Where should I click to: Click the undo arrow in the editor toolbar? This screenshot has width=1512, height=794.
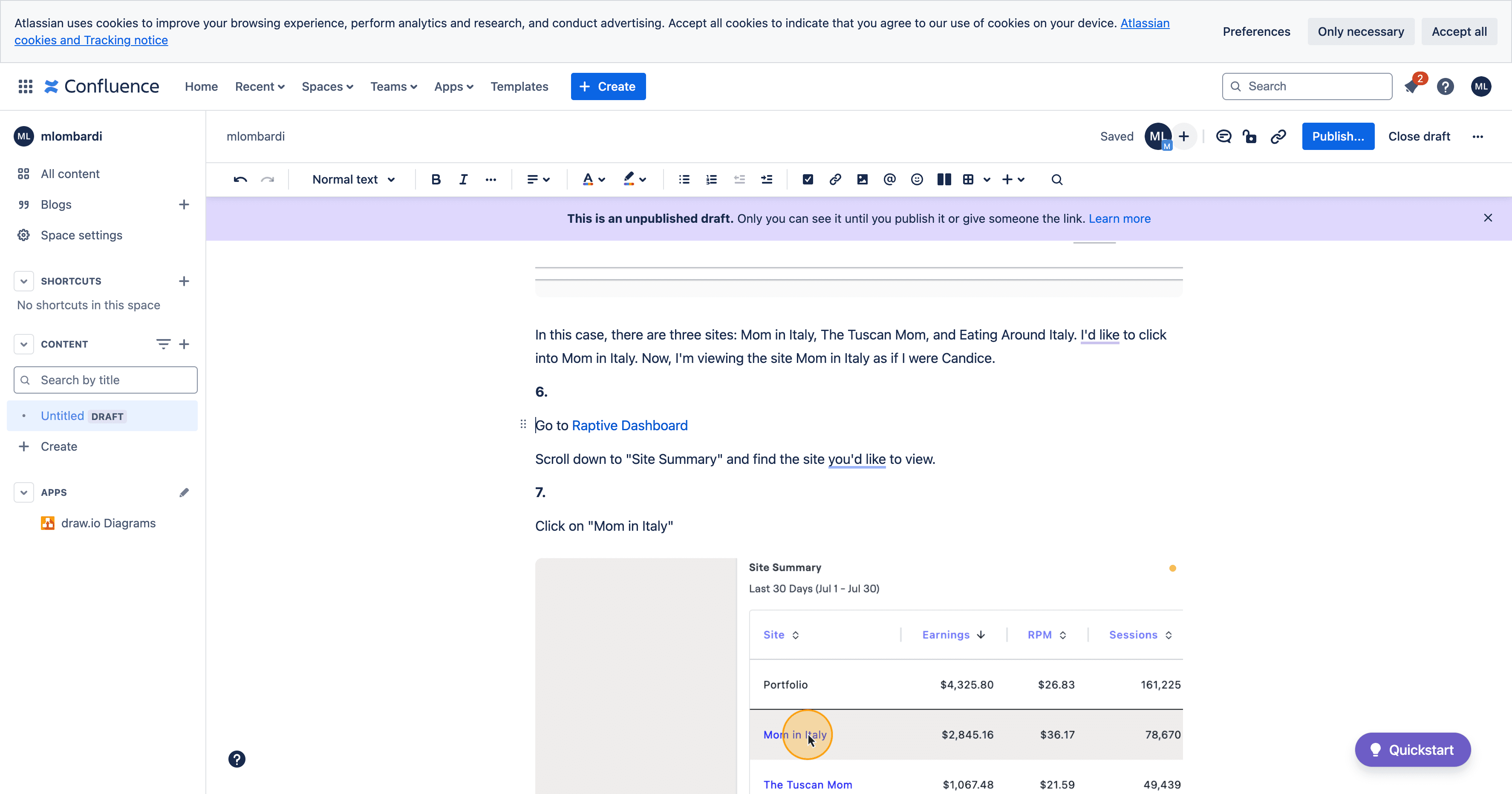[240, 180]
